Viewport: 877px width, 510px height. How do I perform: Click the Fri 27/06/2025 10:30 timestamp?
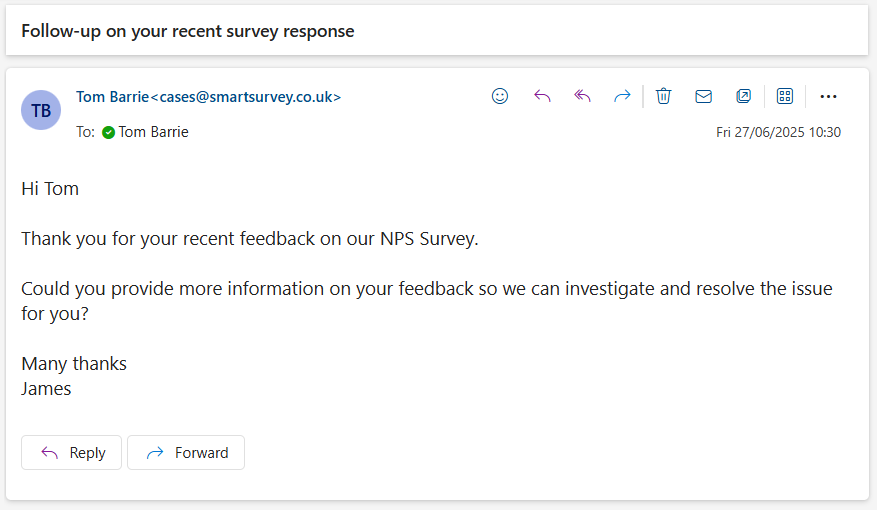pyautogui.click(x=778, y=132)
